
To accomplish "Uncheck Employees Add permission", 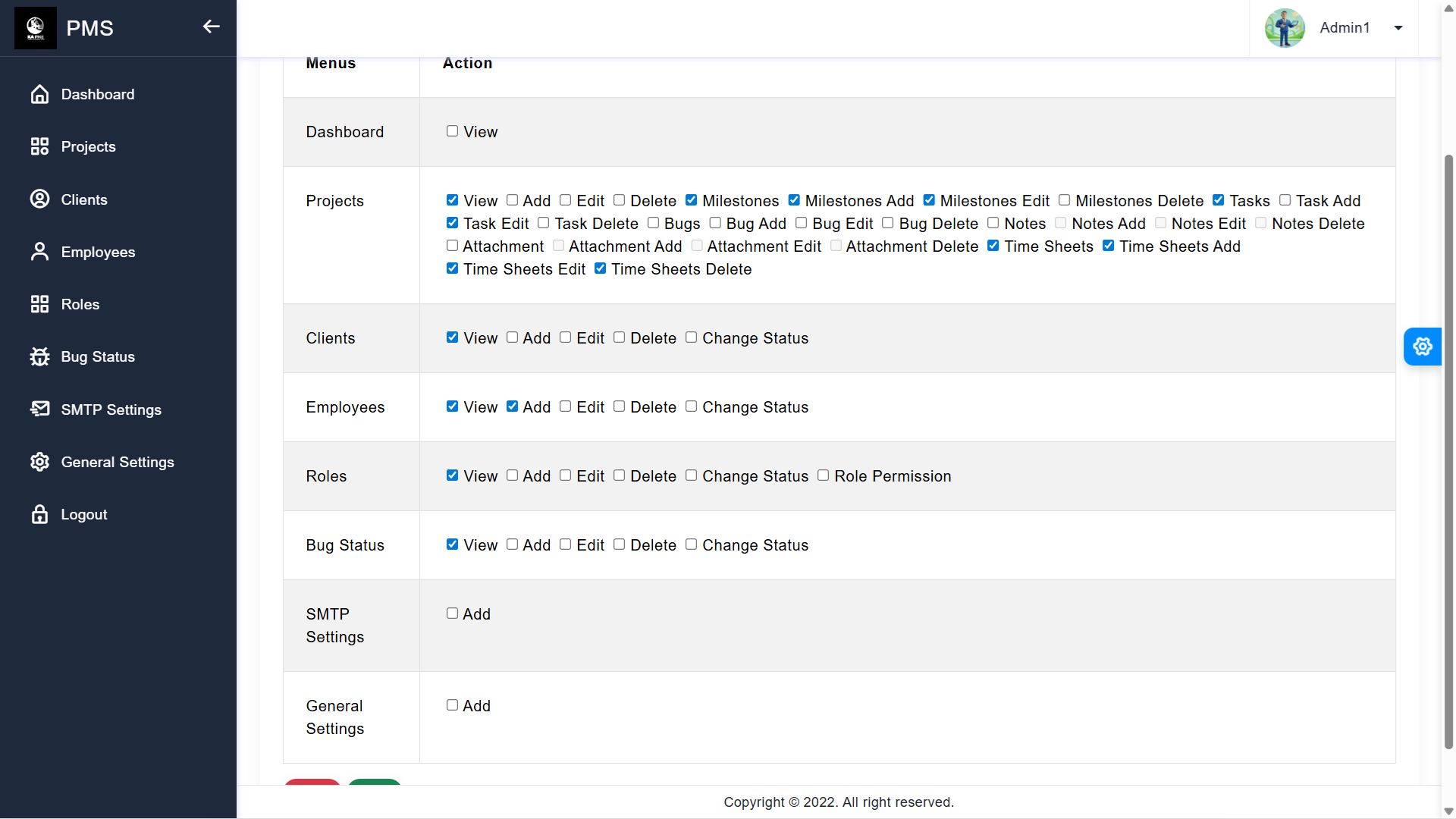I will (x=513, y=406).
